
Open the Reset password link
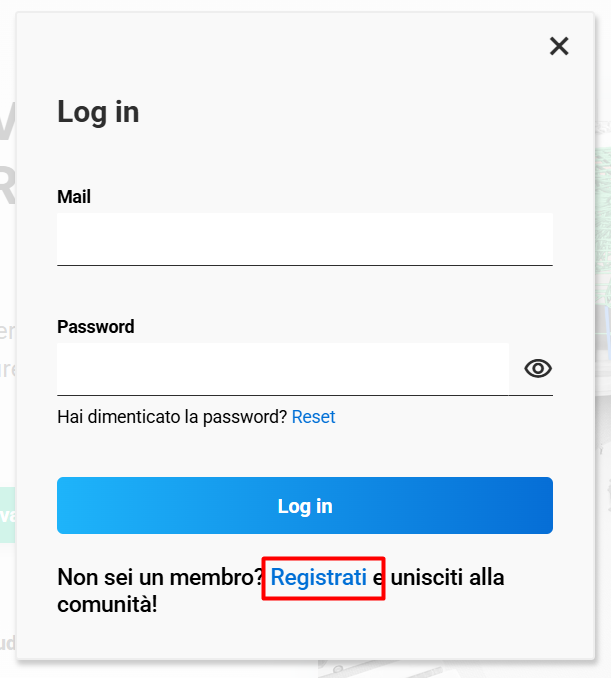pyautogui.click(x=313, y=417)
